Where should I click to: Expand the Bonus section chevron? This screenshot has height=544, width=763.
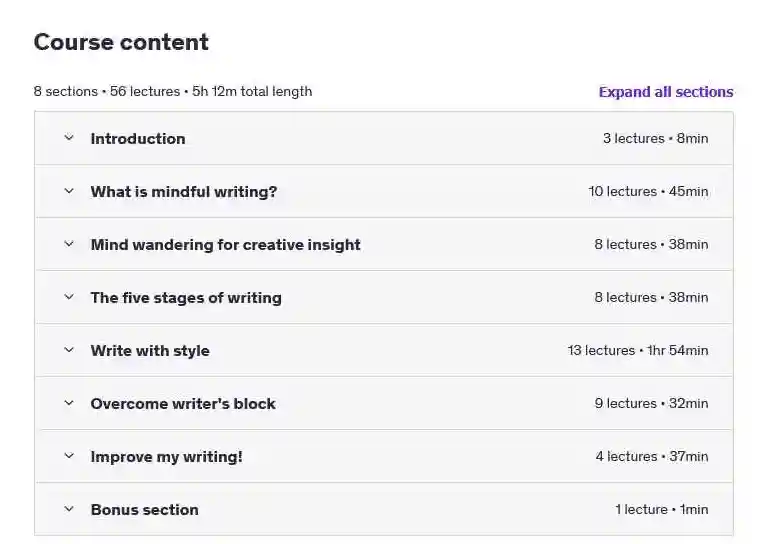tap(69, 509)
